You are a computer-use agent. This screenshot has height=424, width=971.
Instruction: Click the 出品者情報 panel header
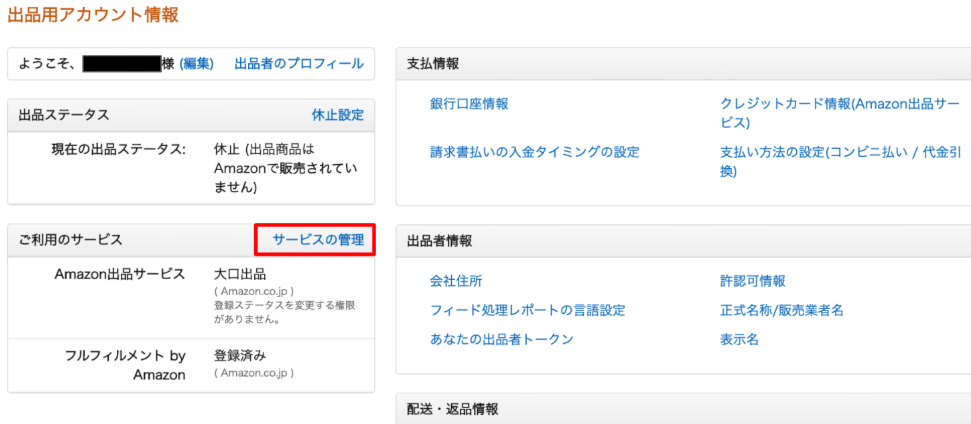[683, 241]
